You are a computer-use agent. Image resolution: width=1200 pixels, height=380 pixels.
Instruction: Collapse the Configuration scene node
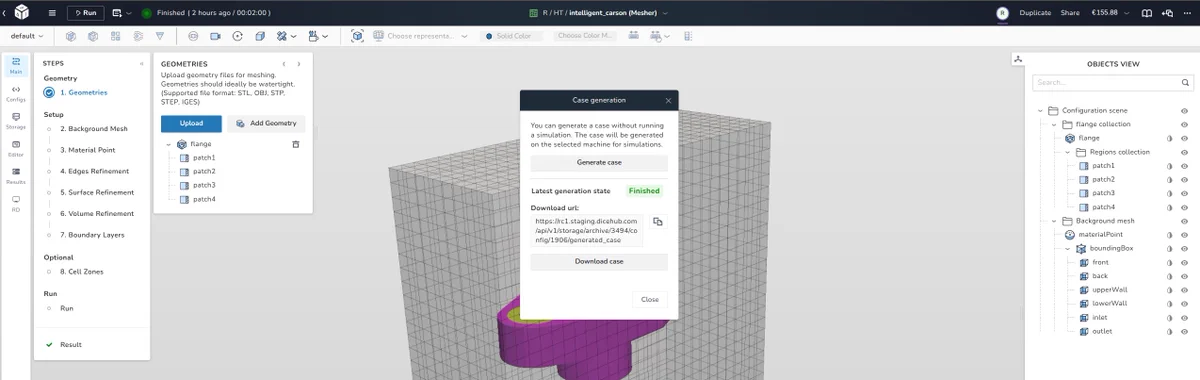pyautogui.click(x=1040, y=110)
